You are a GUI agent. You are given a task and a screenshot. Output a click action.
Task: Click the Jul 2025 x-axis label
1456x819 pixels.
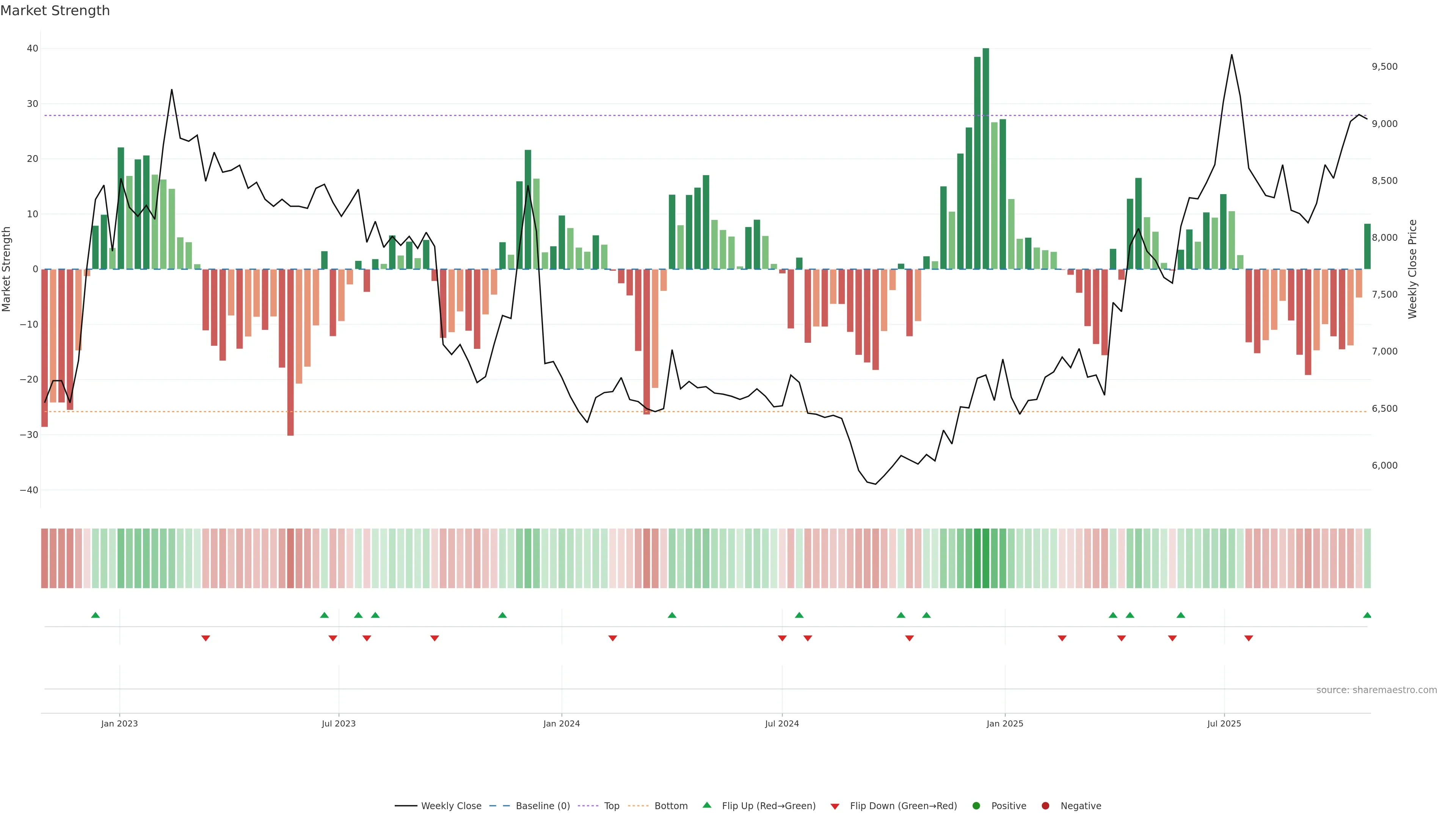tap(1224, 723)
